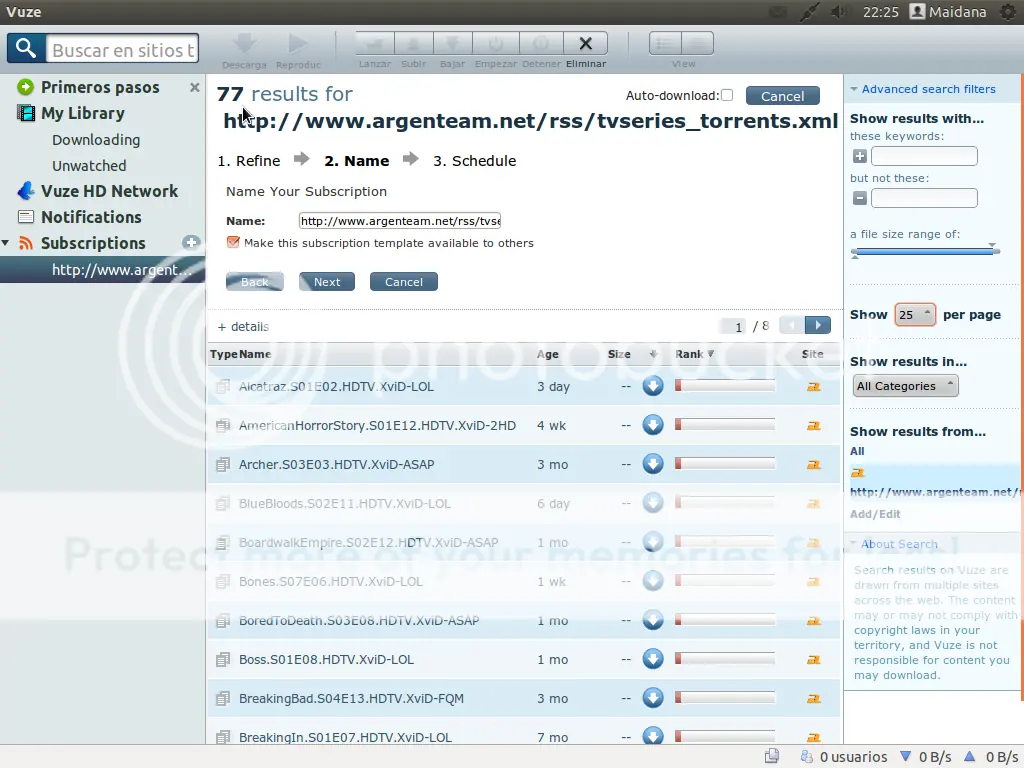Enable the Auto-download checkbox
This screenshot has height=768, width=1024.
(727, 95)
